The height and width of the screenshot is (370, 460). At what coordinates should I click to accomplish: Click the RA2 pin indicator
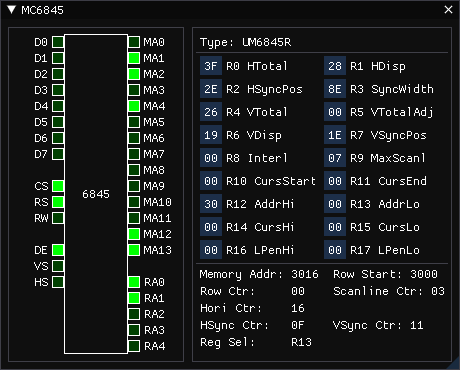[x=134, y=314]
